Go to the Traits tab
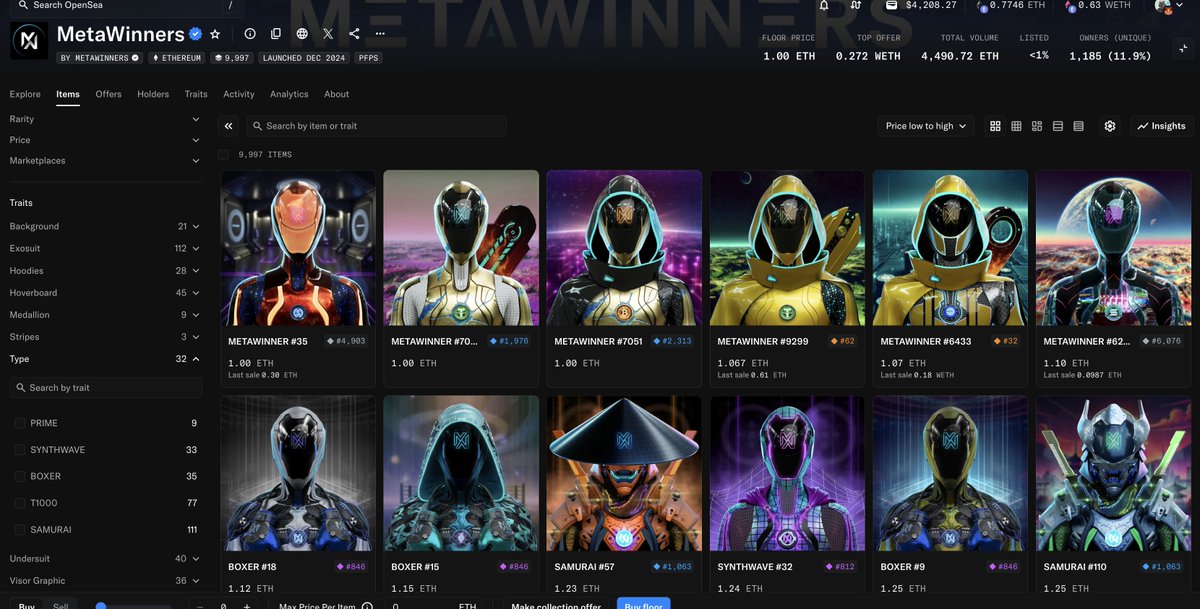The width and height of the screenshot is (1200, 609). (x=196, y=94)
